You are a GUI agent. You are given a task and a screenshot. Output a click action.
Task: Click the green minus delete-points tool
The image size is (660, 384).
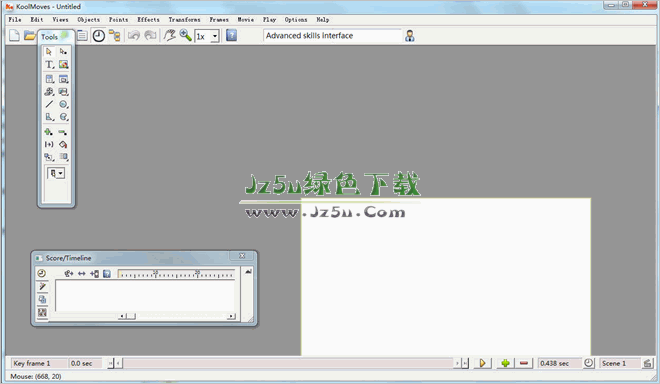point(63,132)
